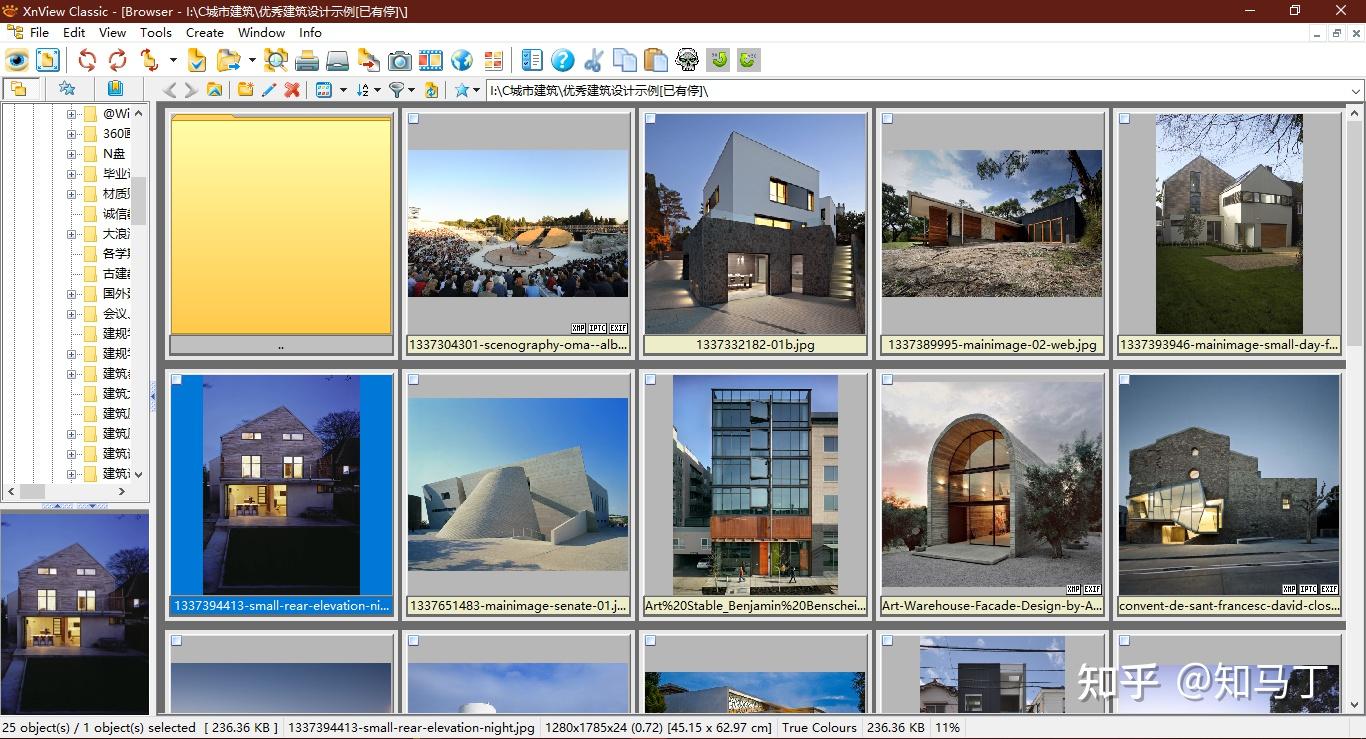1366x739 pixels.
Task: Click the Cut scissors icon
Action: 594,60
